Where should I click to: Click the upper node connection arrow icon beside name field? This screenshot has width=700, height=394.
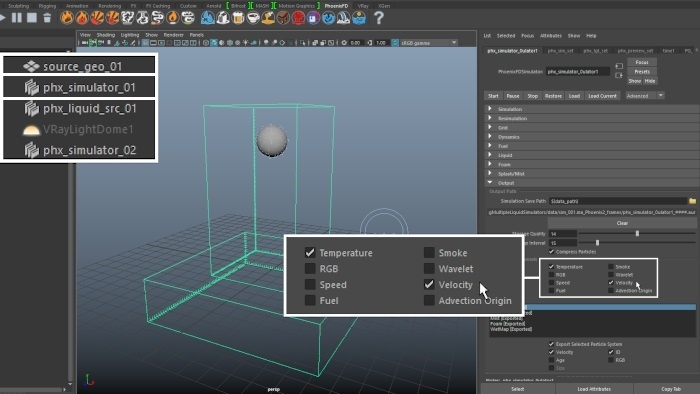pos(619,66)
